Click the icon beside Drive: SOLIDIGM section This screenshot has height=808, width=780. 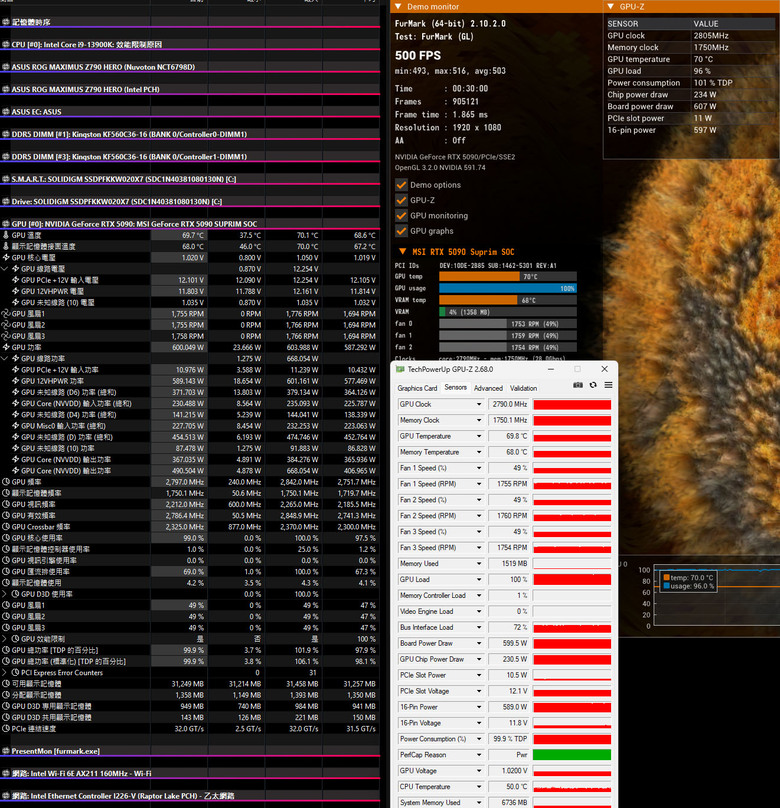point(6,201)
